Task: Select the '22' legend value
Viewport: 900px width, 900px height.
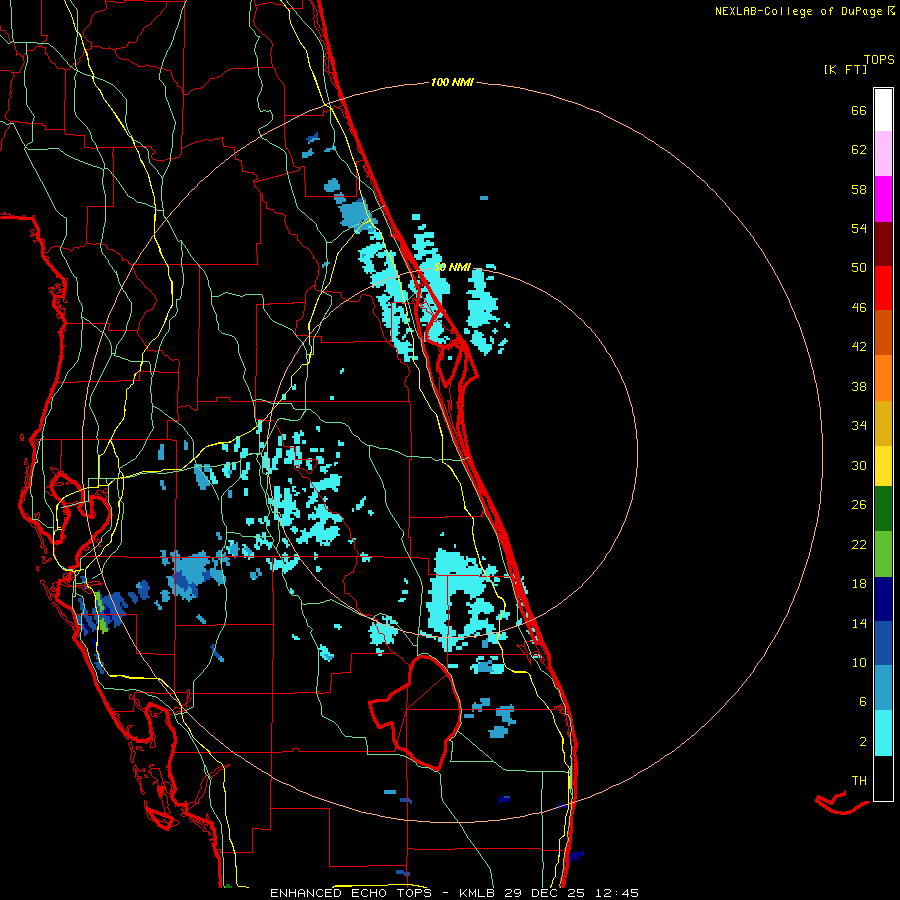Action: 859,544
